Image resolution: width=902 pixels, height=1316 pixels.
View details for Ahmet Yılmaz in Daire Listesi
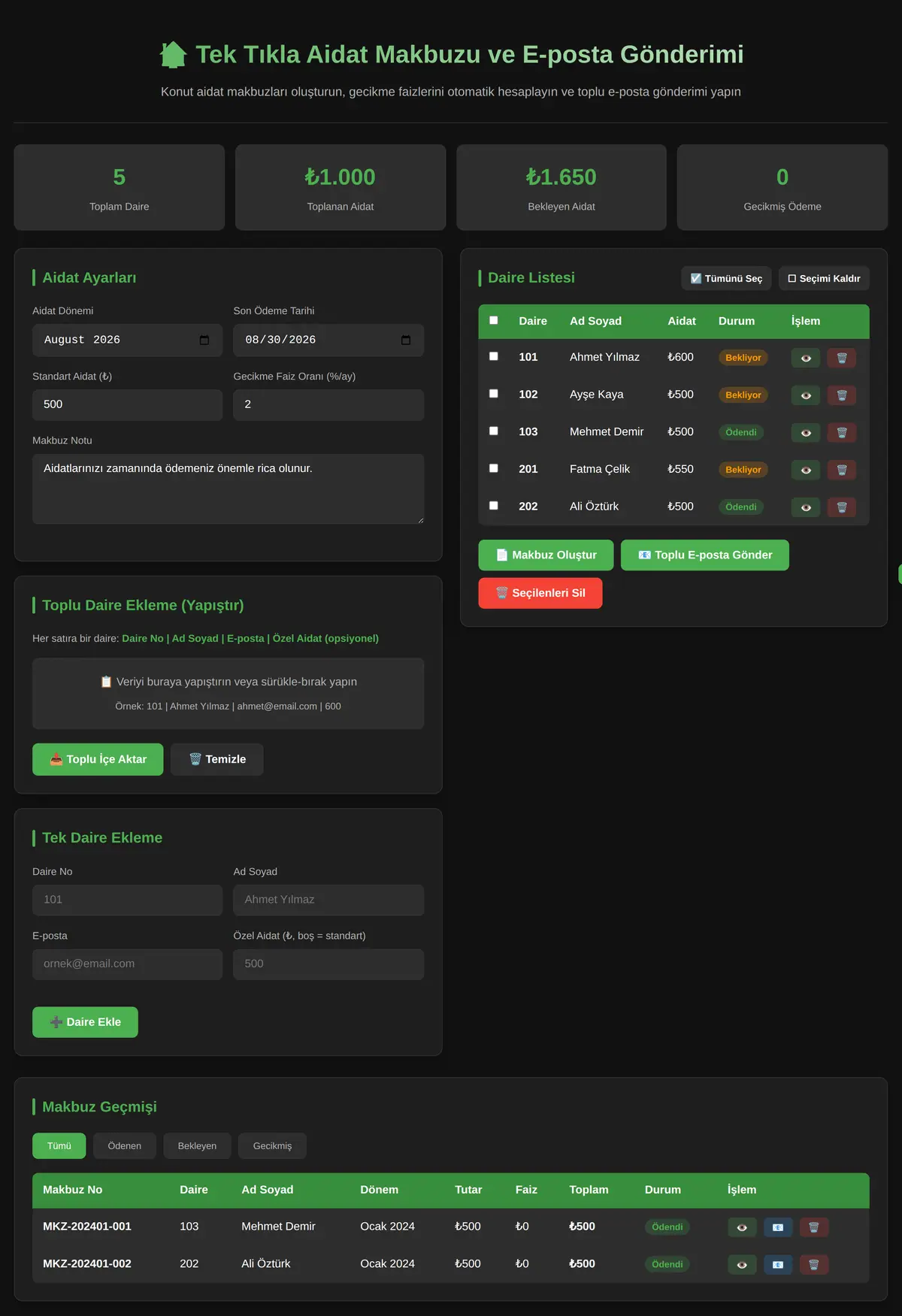[806, 358]
